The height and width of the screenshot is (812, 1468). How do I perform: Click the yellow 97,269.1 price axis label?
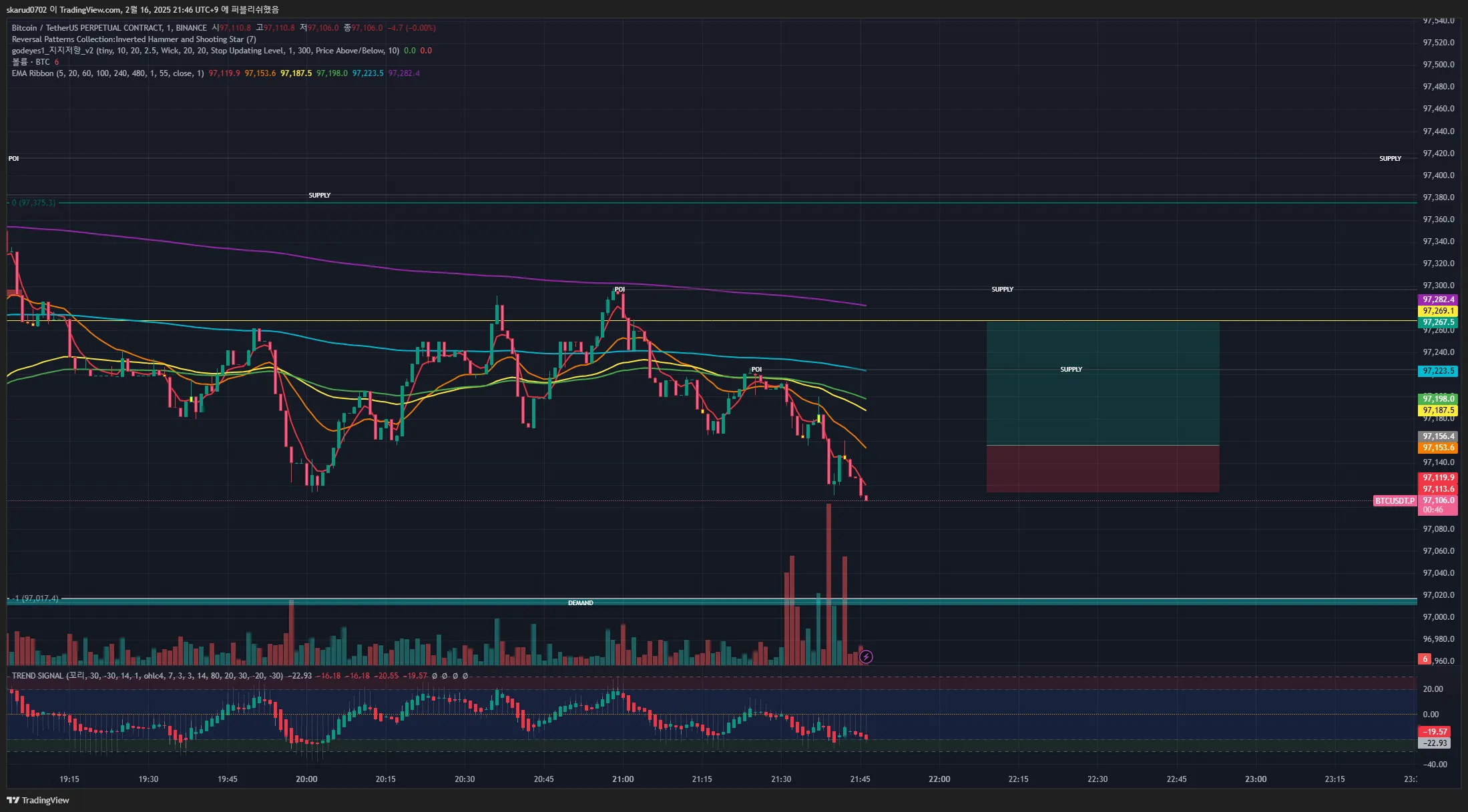1438,311
